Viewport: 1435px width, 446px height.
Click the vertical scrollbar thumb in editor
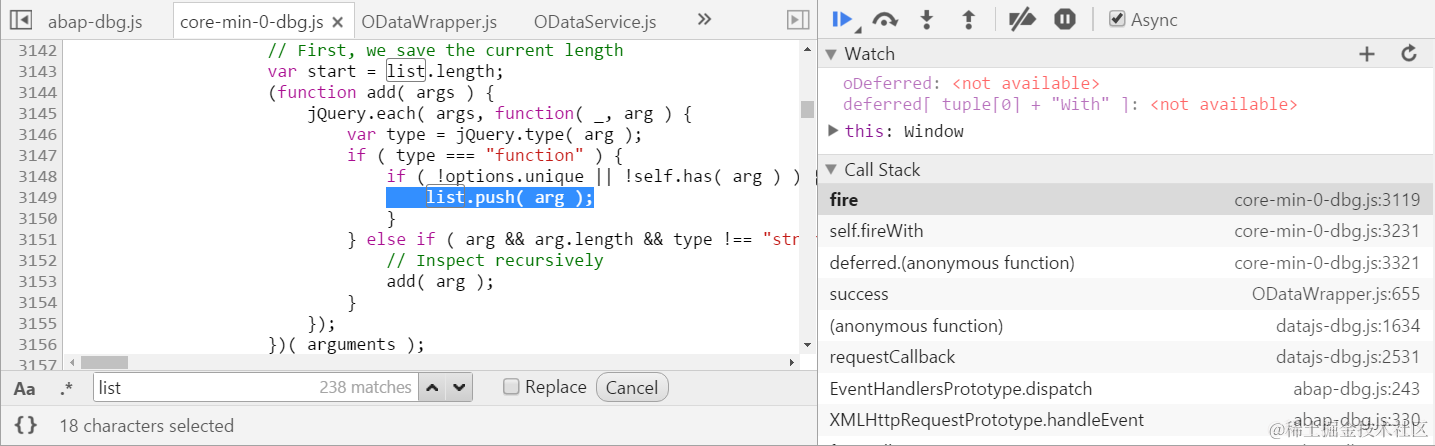click(x=807, y=109)
